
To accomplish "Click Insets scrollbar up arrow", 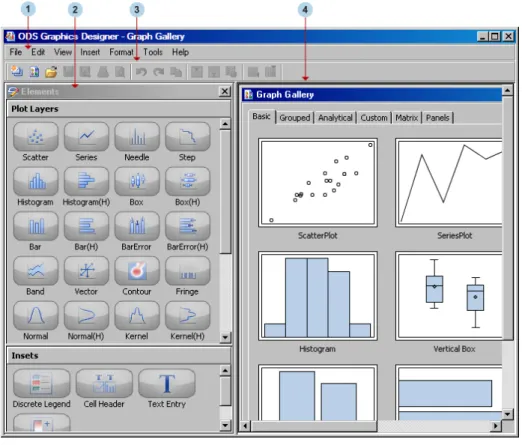I will pos(225,370).
